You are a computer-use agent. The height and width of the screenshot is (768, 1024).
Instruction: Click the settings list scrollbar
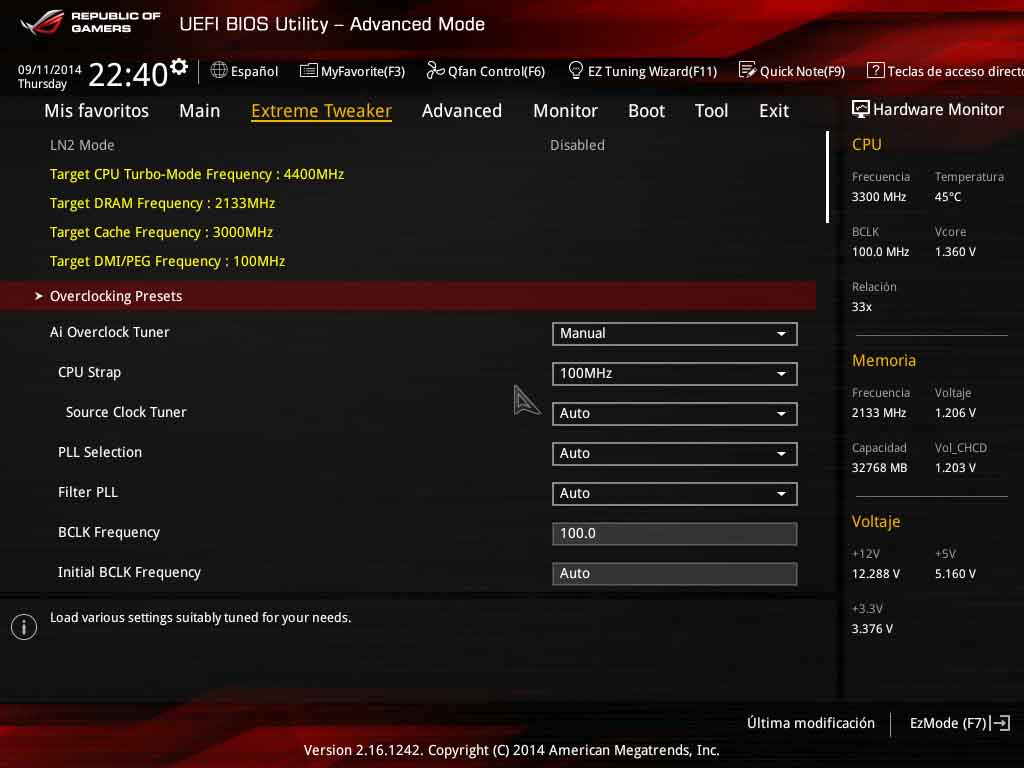click(827, 177)
